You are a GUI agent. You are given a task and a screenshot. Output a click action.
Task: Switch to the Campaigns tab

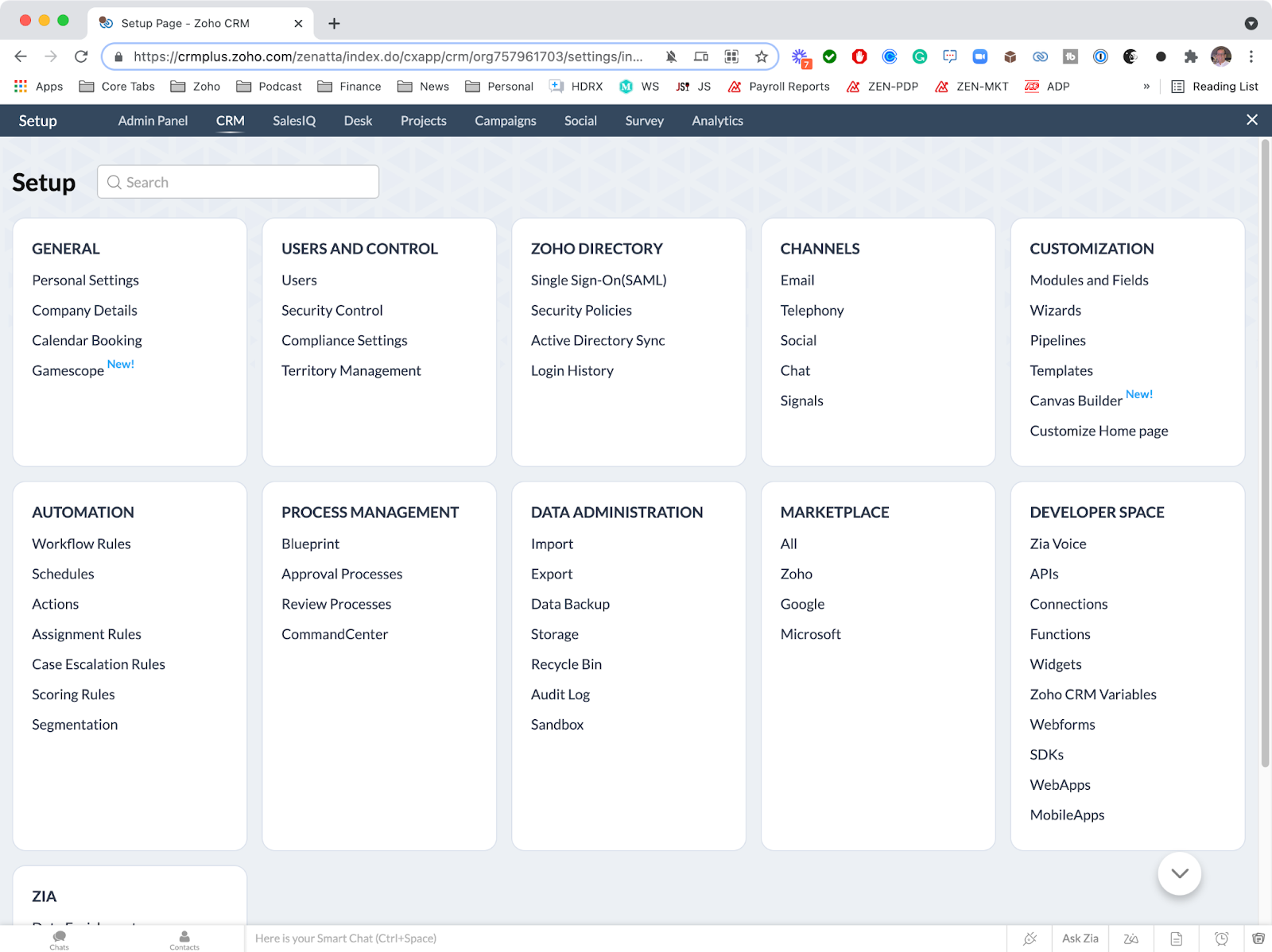506,121
